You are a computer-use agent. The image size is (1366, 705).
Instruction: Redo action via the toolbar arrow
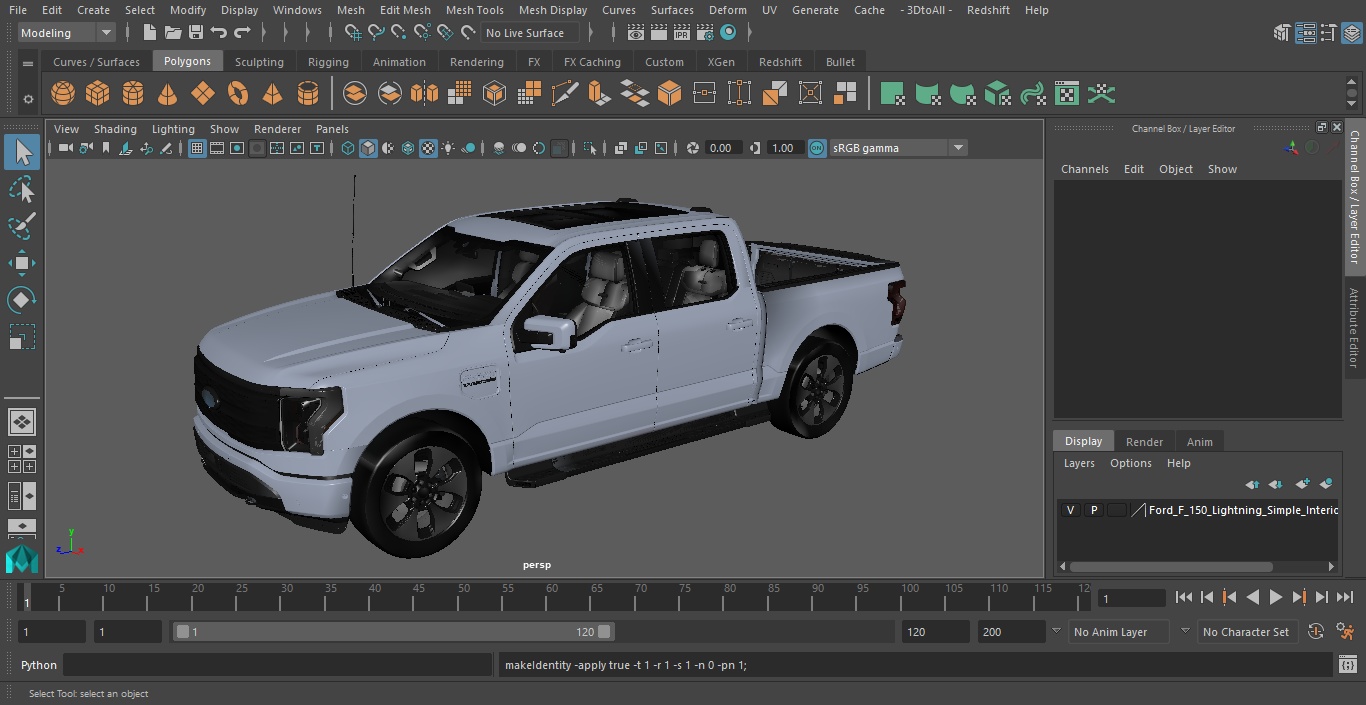coord(242,33)
